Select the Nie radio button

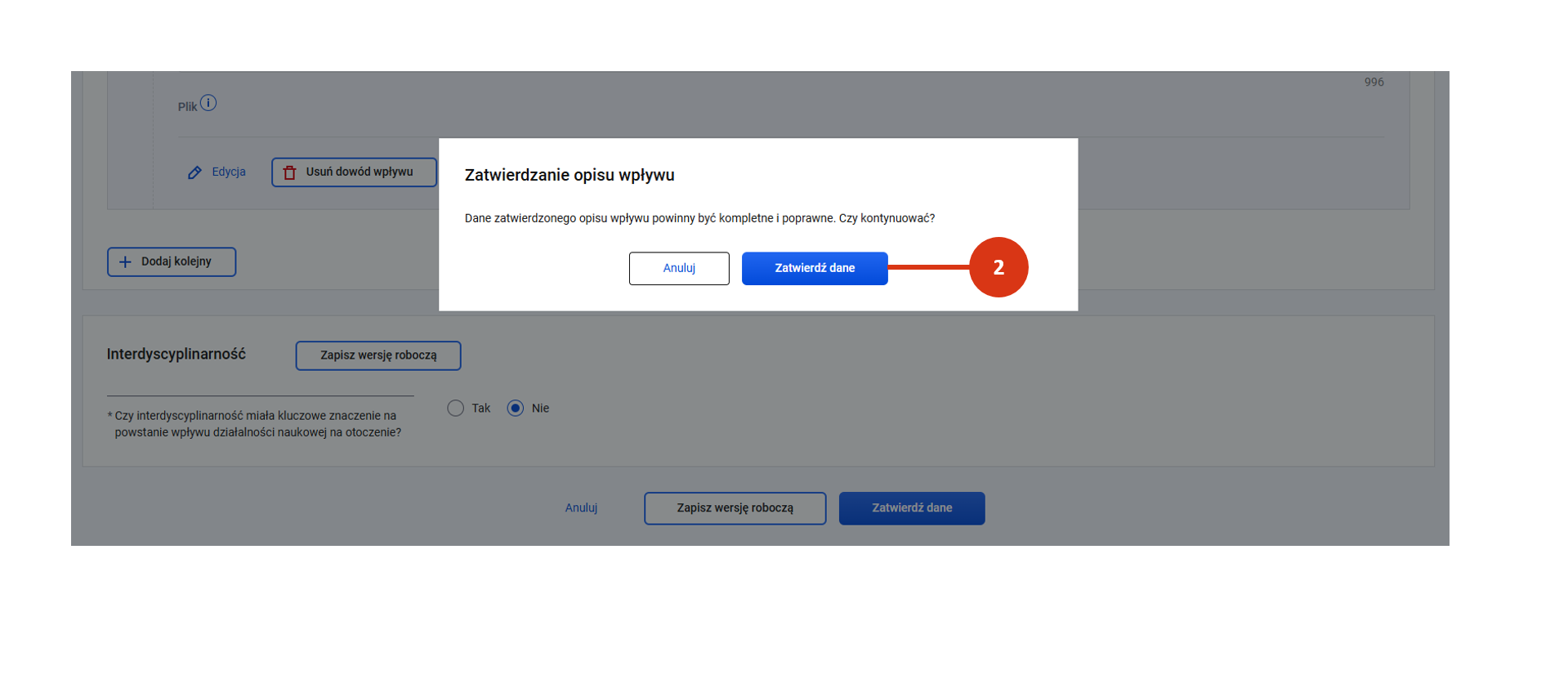click(x=516, y=409)
